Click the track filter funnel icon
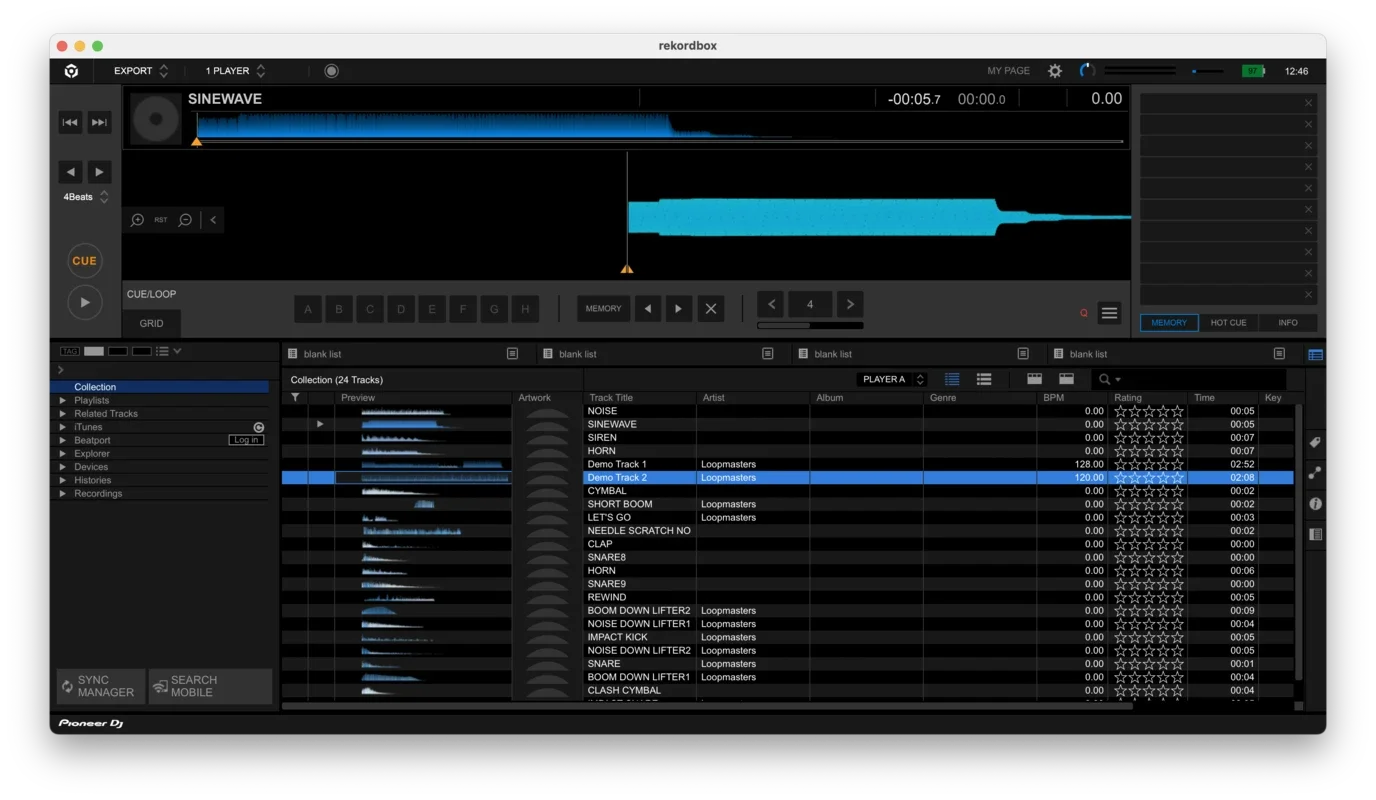Viewport: 1376px width, 800px height. point(295,398)
